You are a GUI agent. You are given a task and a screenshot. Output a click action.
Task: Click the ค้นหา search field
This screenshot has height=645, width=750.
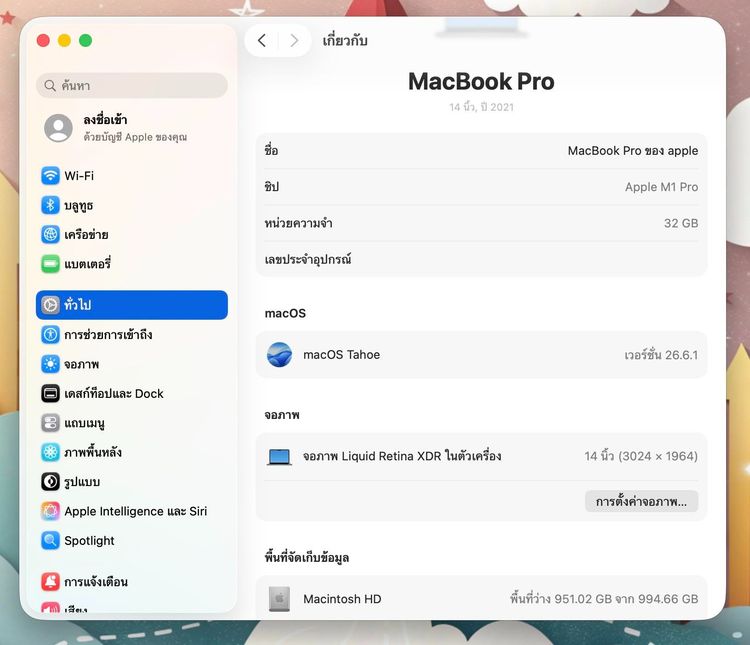pyautogui.click(x=132, y=86)
